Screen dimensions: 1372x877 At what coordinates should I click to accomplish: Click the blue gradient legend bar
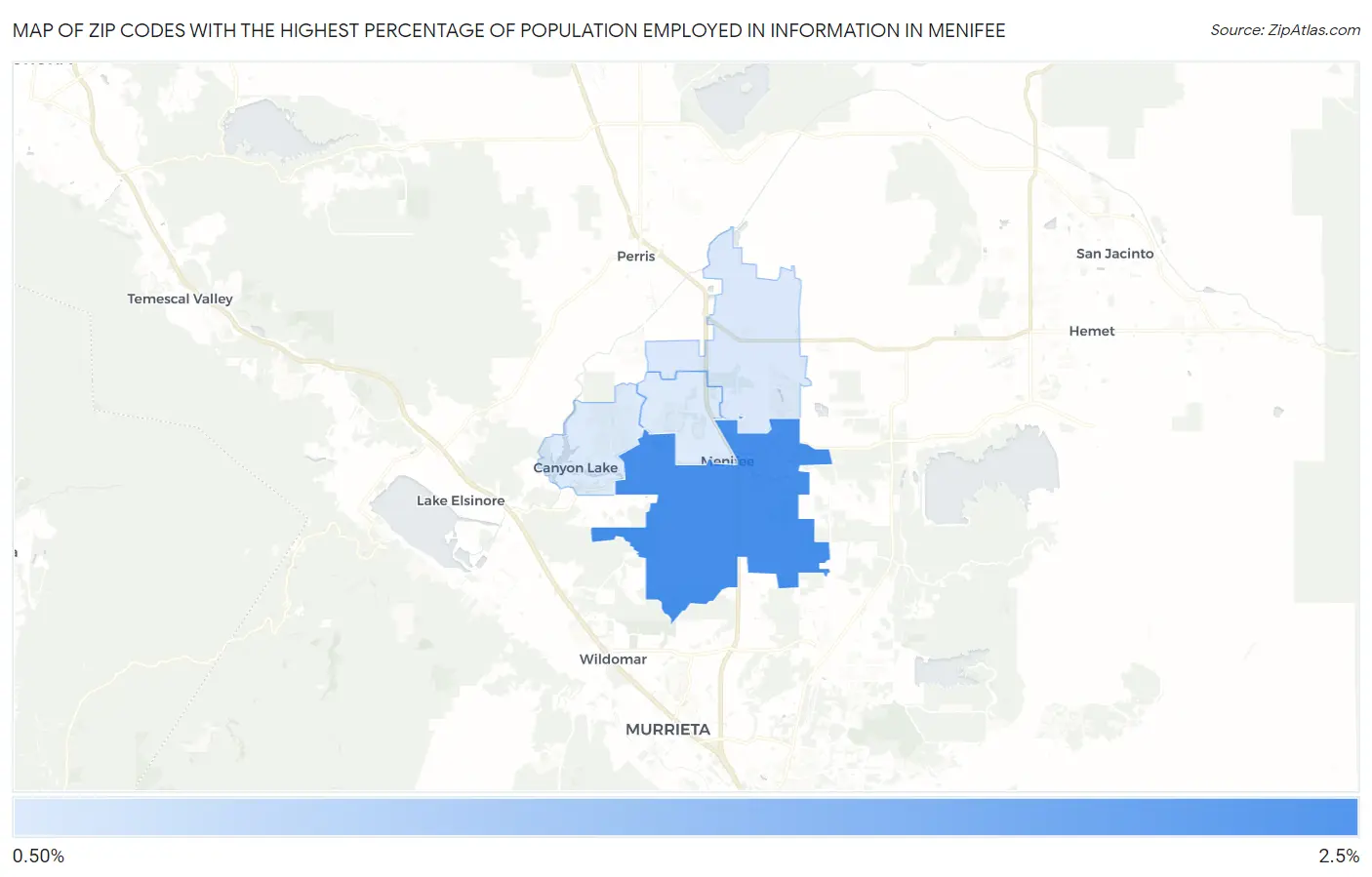click(685, 817)
